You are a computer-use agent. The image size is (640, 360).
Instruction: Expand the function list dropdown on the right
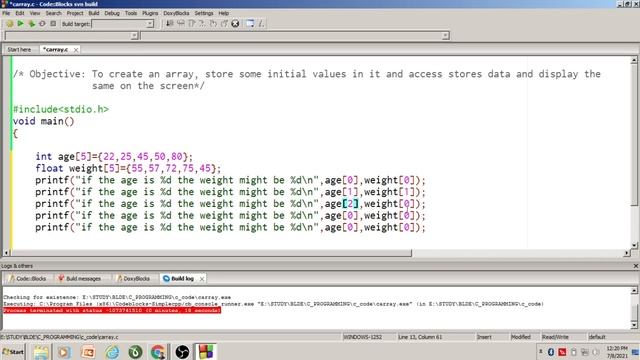[445, 36]
